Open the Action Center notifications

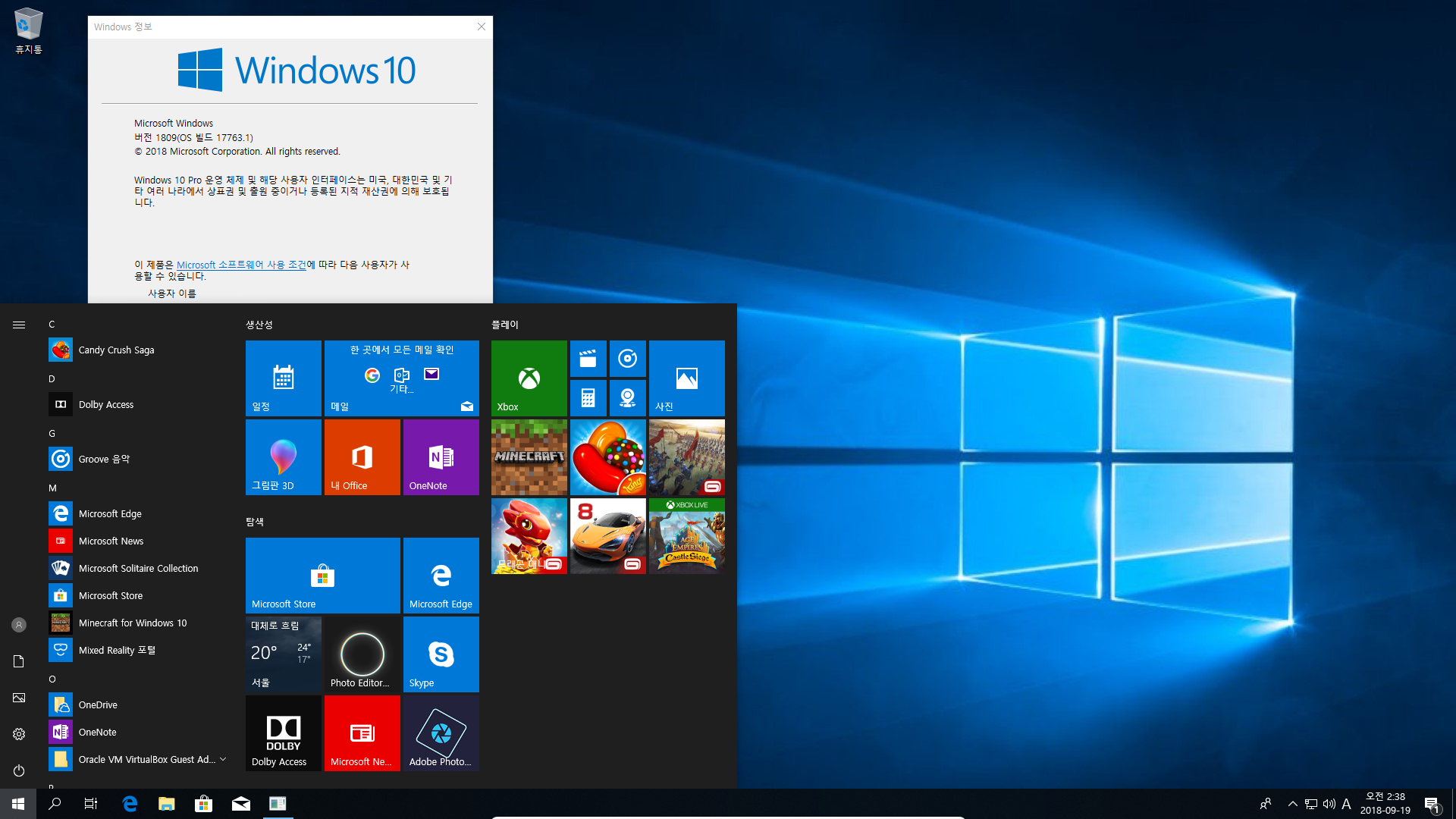pos(1432,804)
